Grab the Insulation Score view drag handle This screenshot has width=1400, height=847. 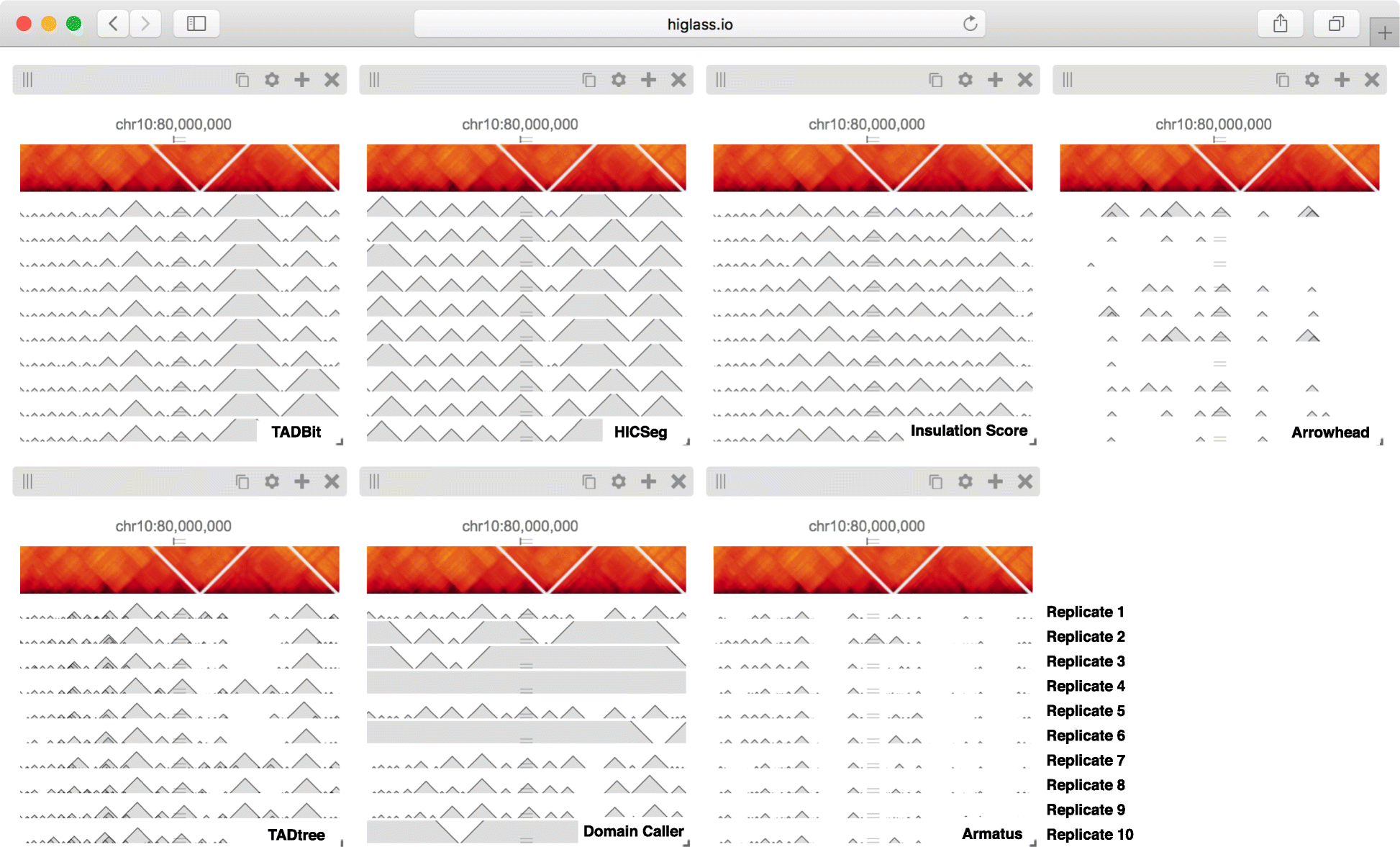(721, 80)
